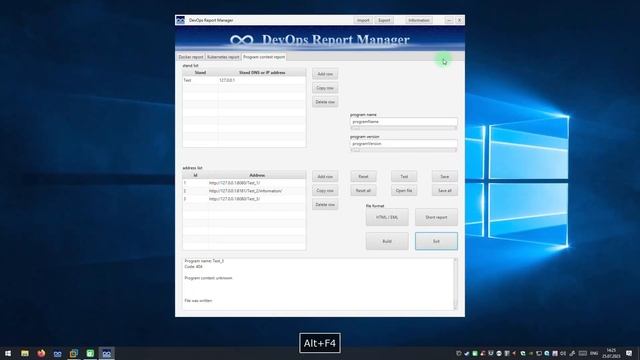Click the 'File was written' log line

[x=198, y=300]
